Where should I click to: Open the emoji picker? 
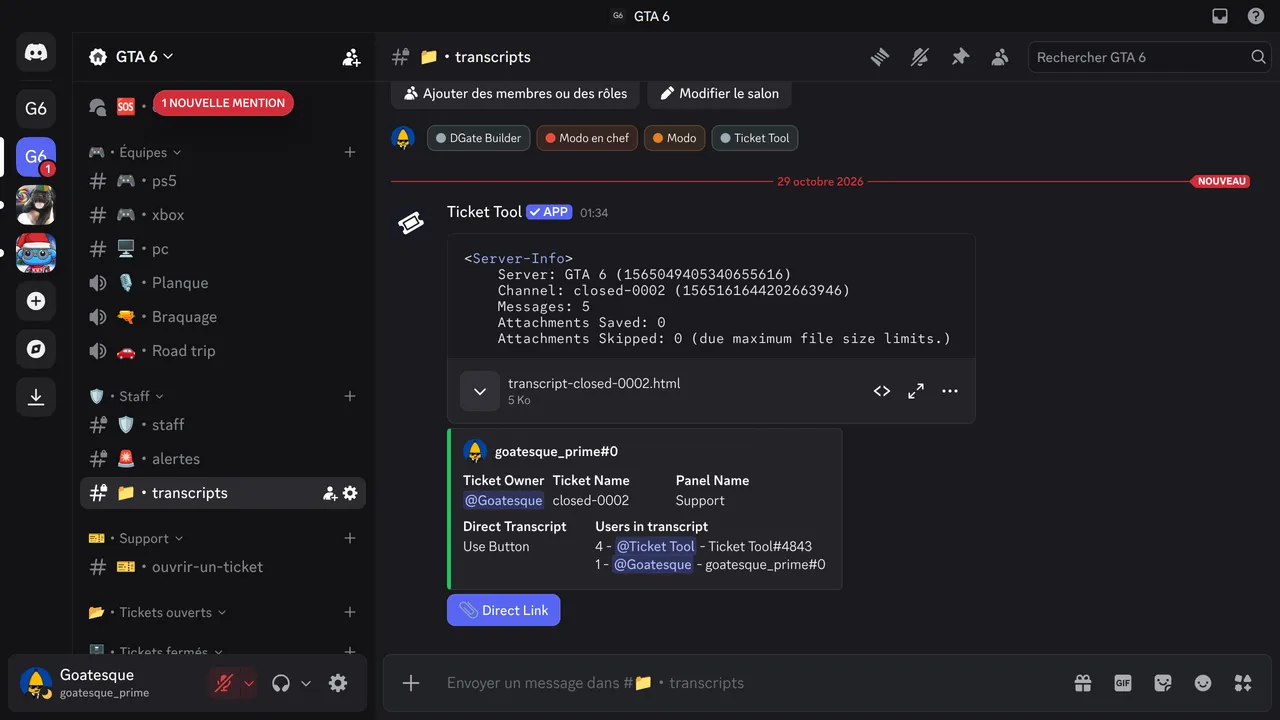point(1203,683)
